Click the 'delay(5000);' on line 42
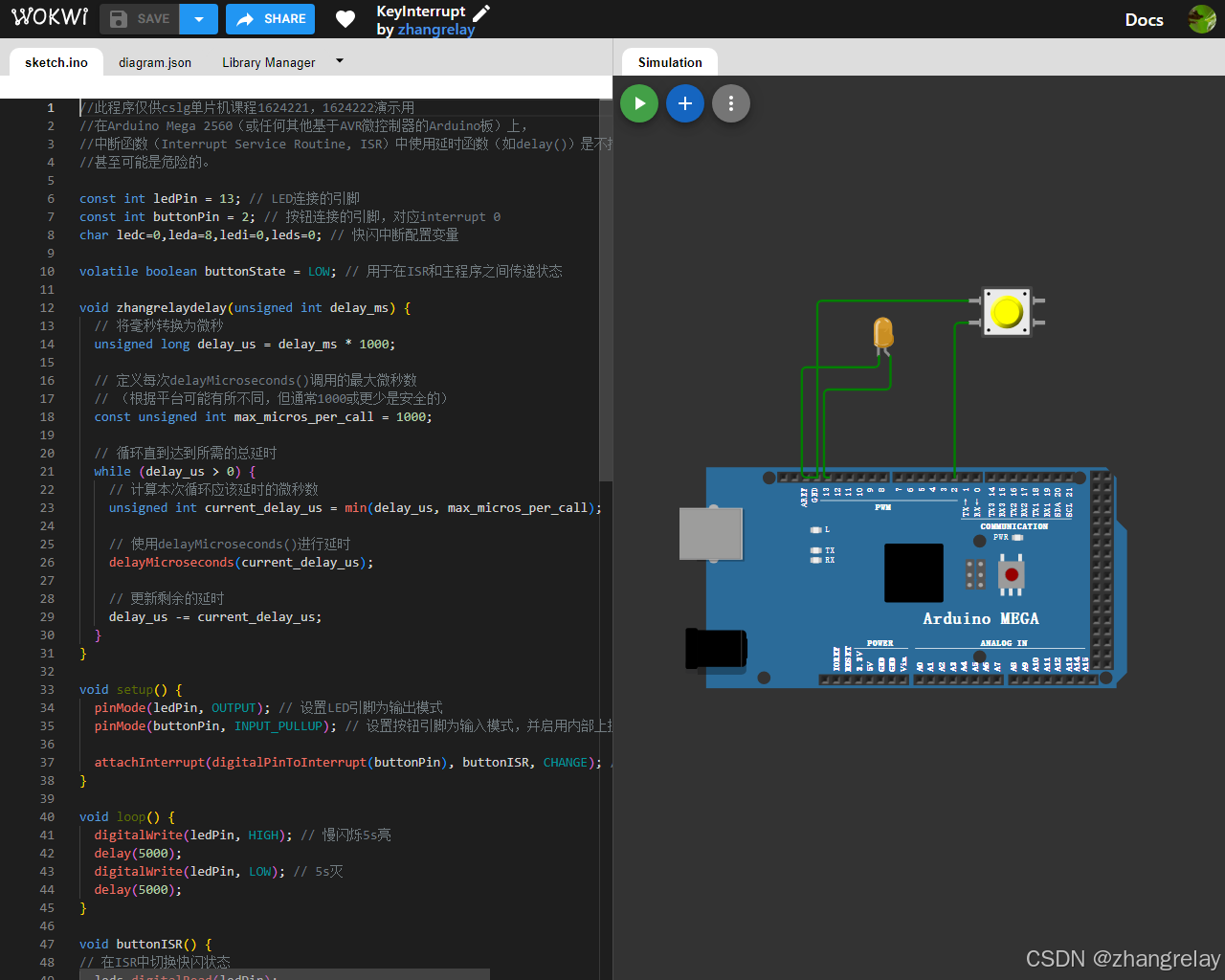 point(138,853)
